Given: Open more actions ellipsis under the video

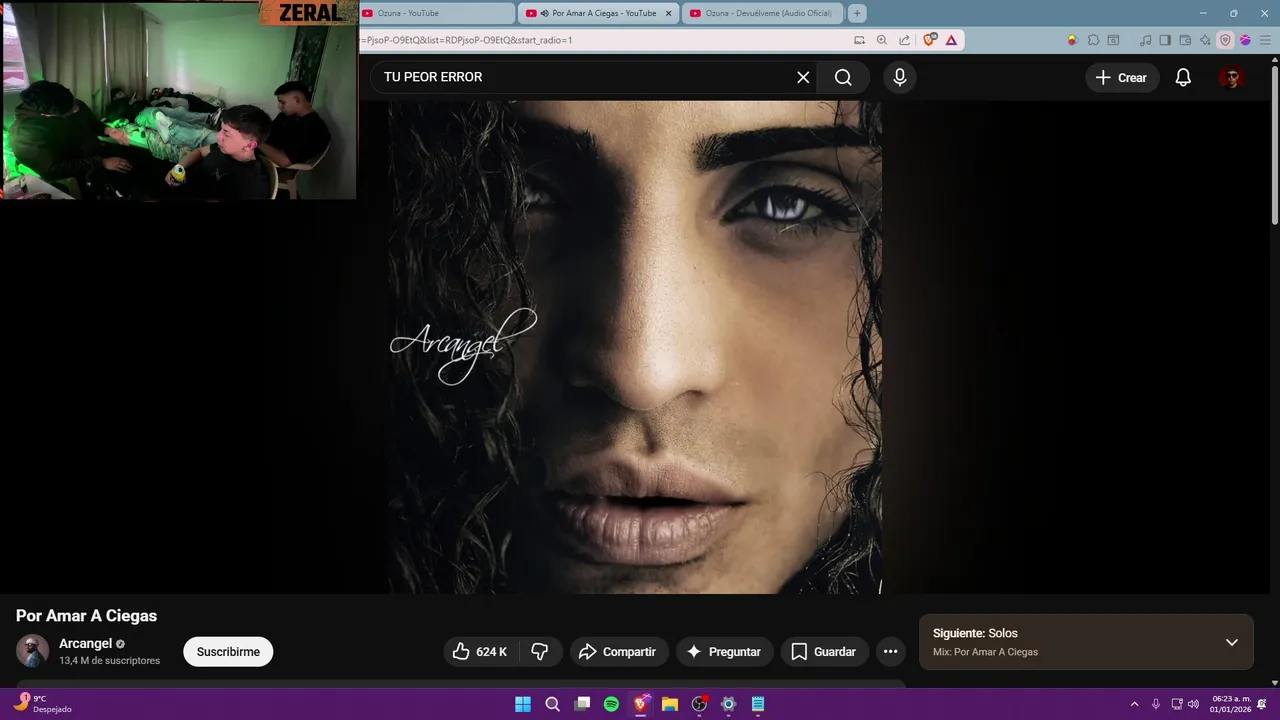Looking at the screenshot, I should point(890,652).
